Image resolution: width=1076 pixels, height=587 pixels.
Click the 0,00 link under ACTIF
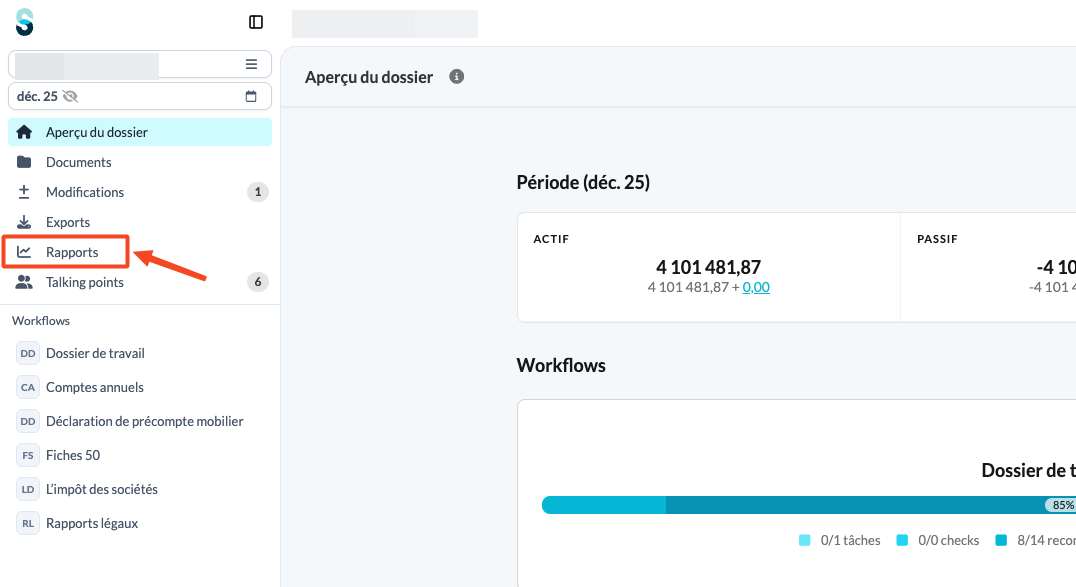pos(756,287)
